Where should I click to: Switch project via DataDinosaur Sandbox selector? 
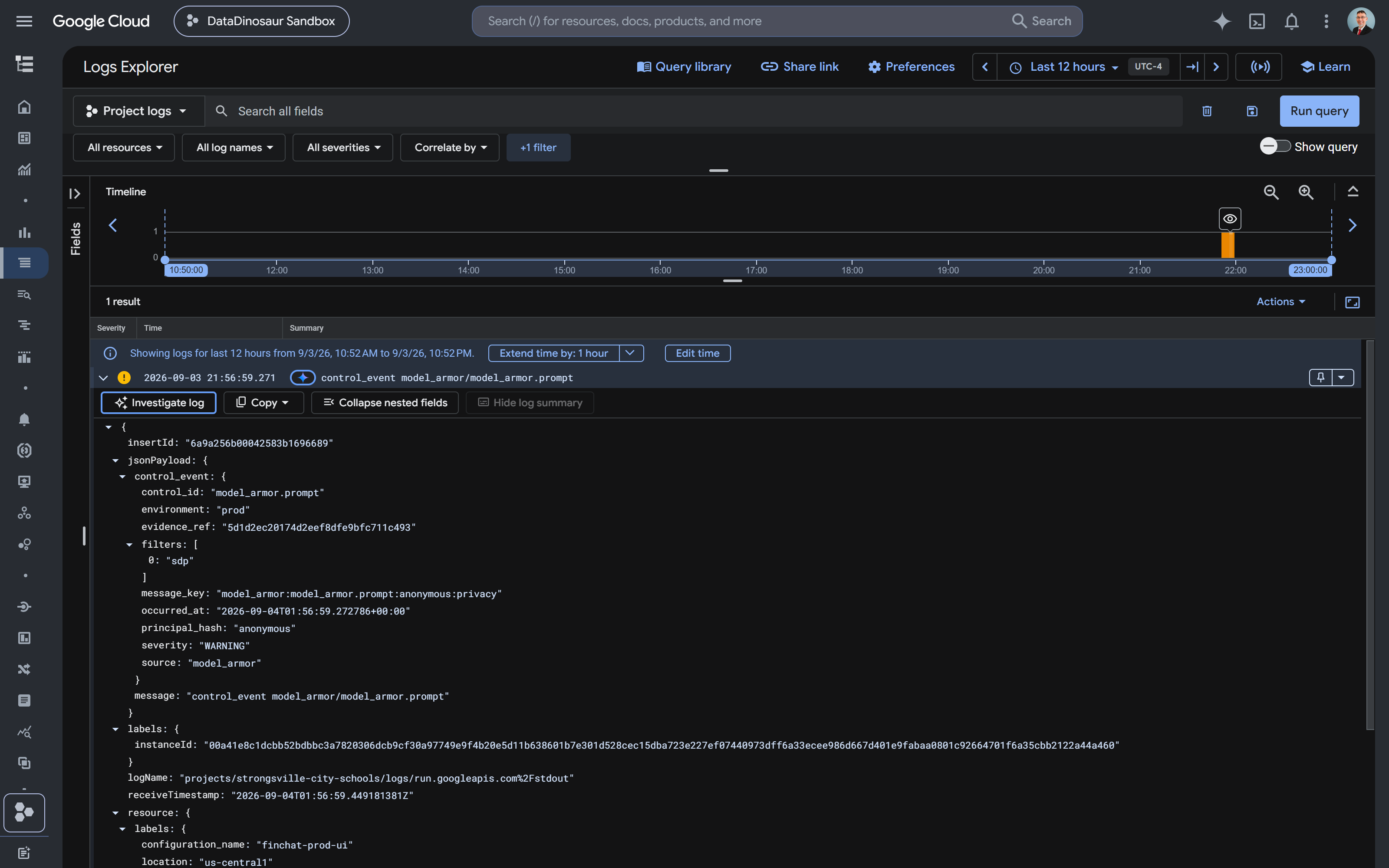pyautogui.click(x=262, y=21)
